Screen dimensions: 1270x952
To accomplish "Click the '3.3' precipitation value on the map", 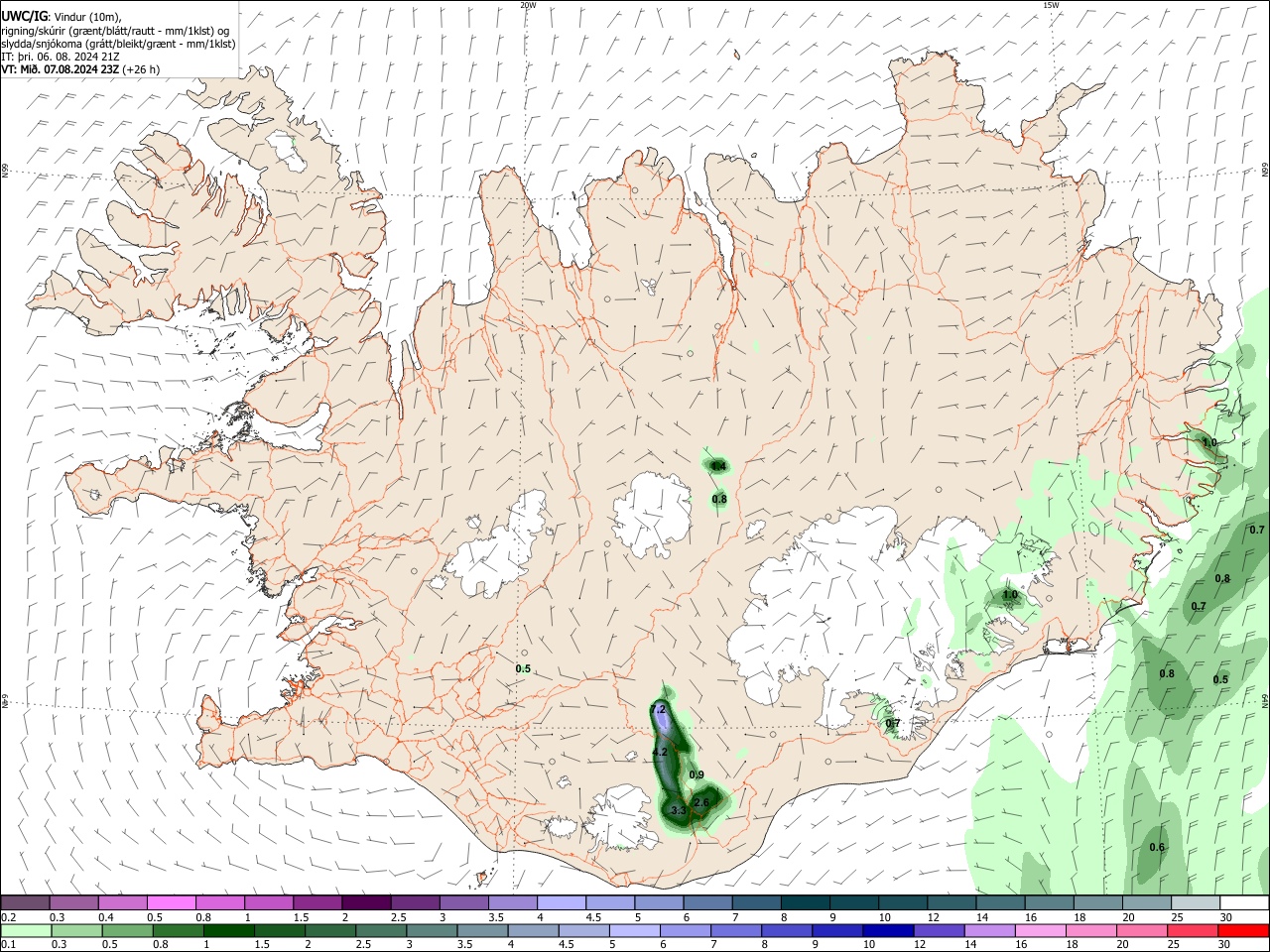I will coord(678,811).
